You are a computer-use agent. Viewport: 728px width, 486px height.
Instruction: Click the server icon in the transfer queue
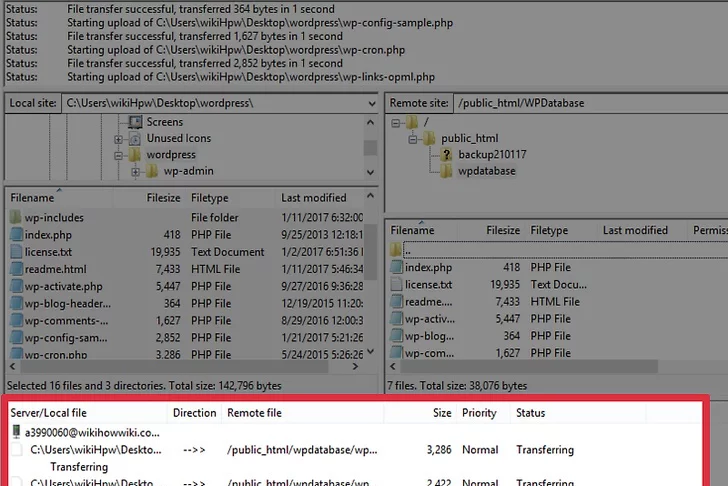16,432
